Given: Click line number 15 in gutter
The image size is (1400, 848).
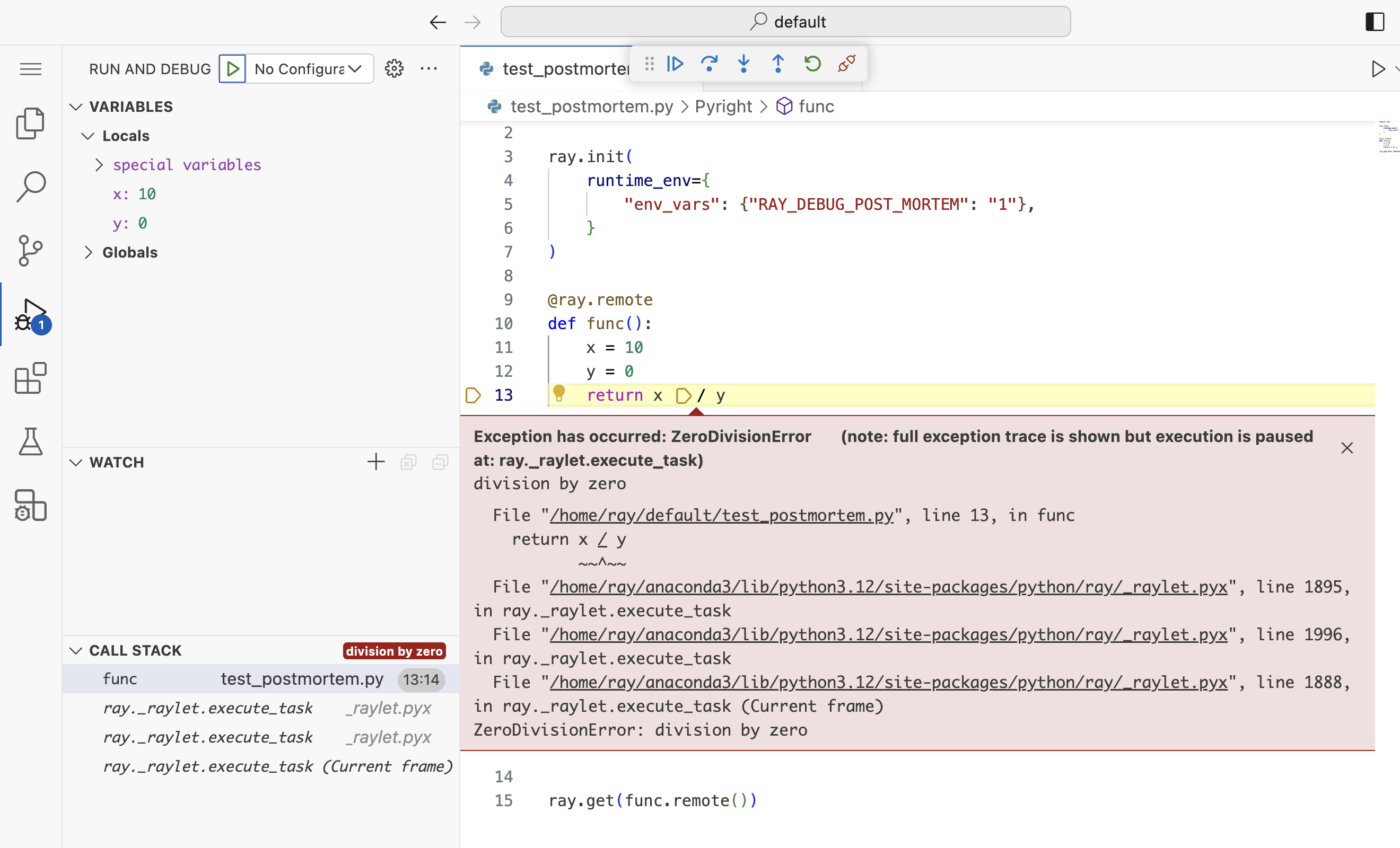Looking at the screenshot, I should point(503,800).
